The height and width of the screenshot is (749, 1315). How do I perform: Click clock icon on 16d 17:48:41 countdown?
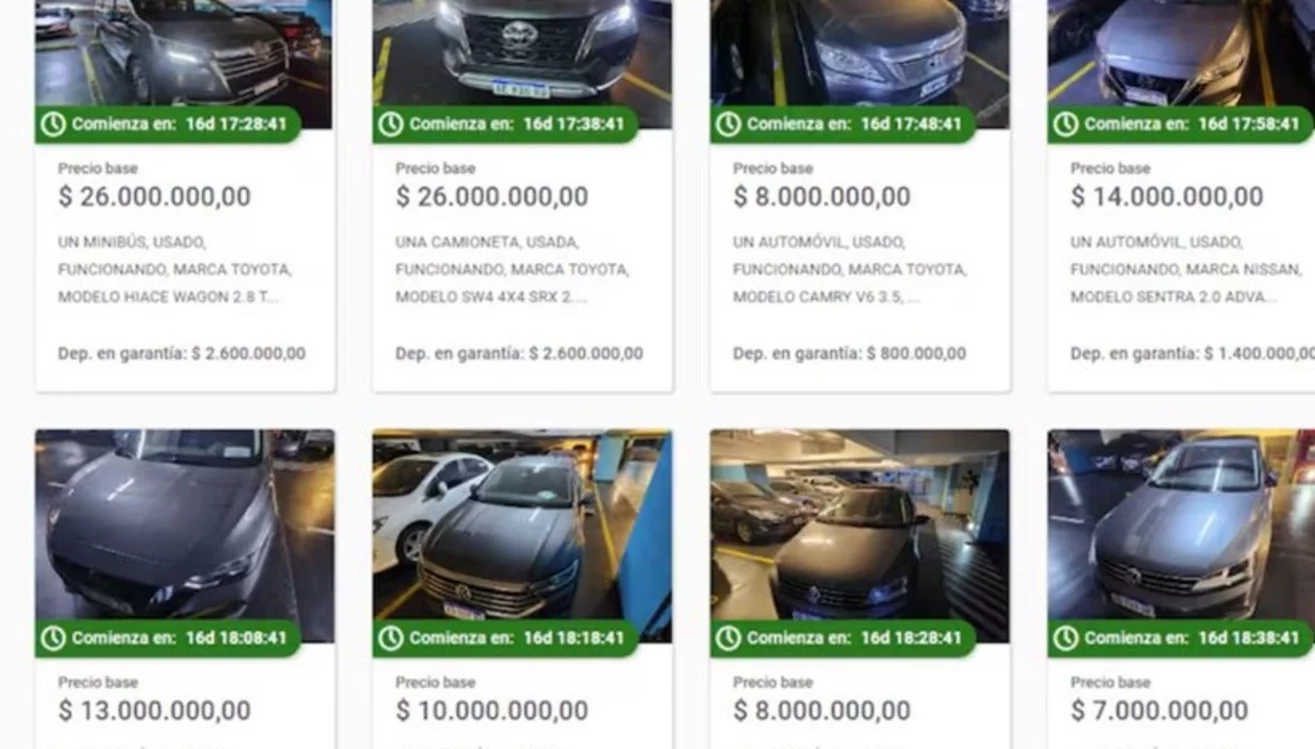[728, 125]
